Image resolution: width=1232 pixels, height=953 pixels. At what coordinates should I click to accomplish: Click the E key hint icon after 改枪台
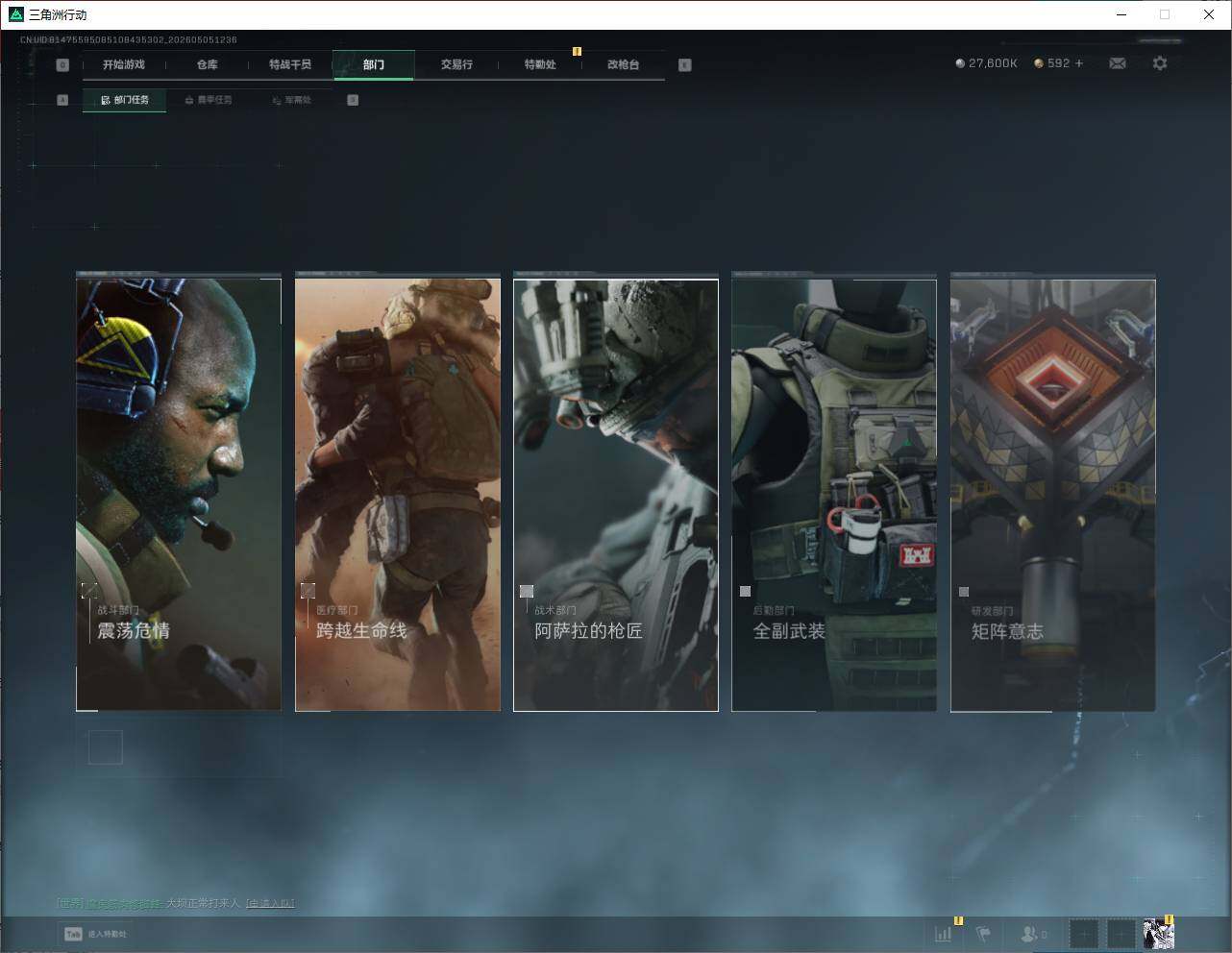[x=685, y=65]
